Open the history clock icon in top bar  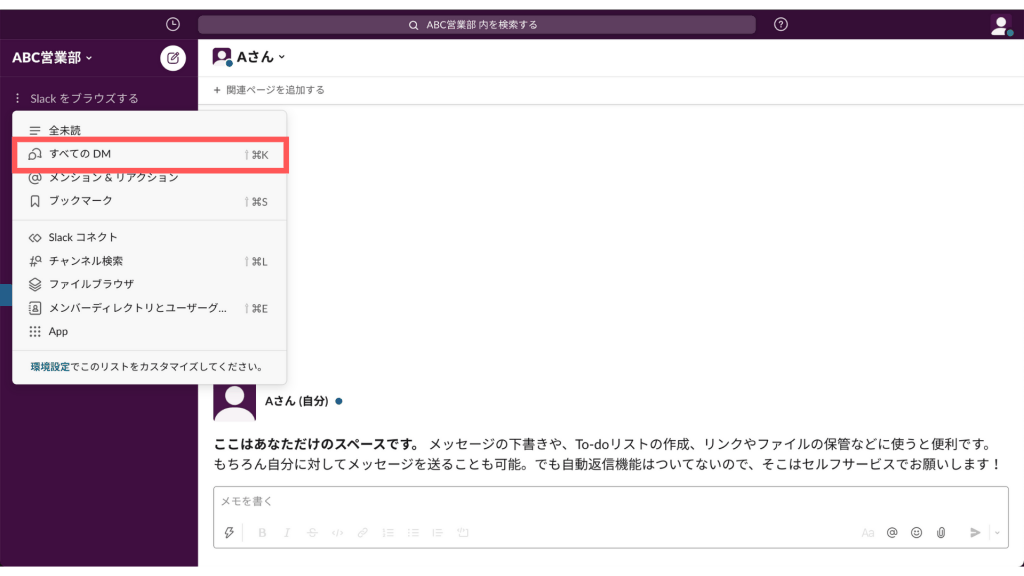(x=170, y=22)
